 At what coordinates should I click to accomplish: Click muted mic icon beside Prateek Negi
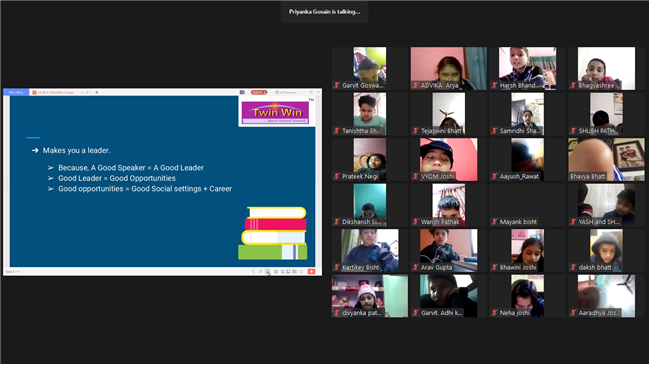pos(337,177)
